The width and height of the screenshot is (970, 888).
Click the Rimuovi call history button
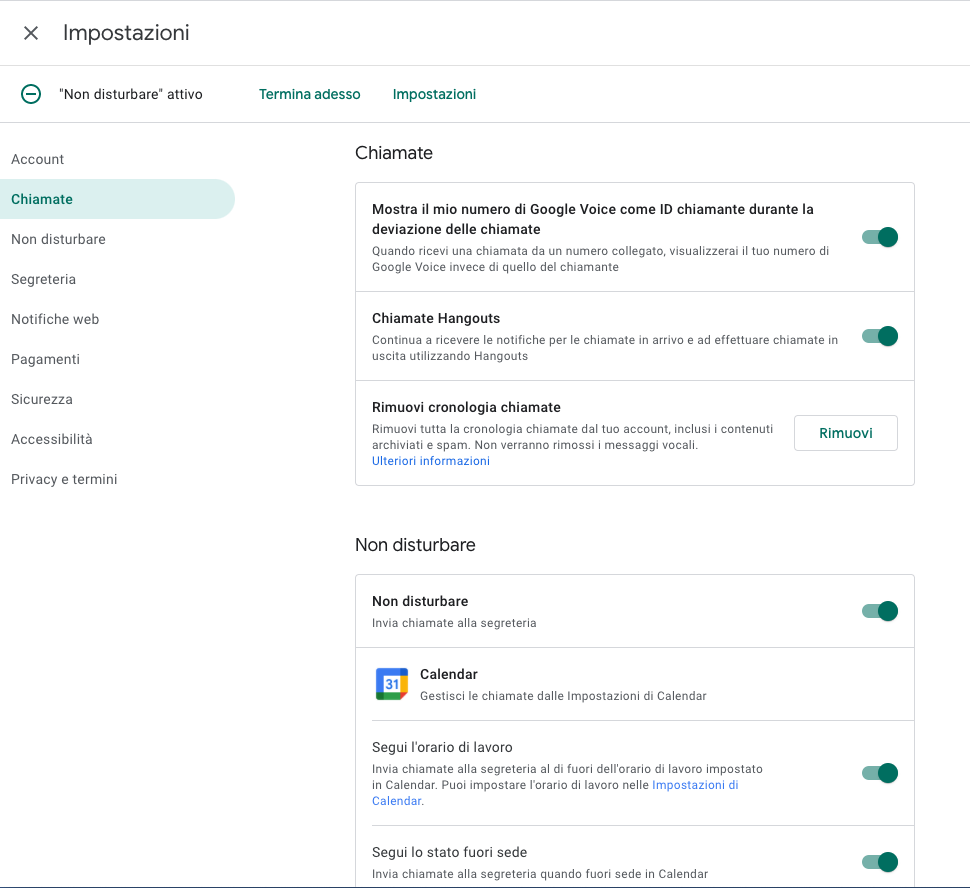click(845, 433)
